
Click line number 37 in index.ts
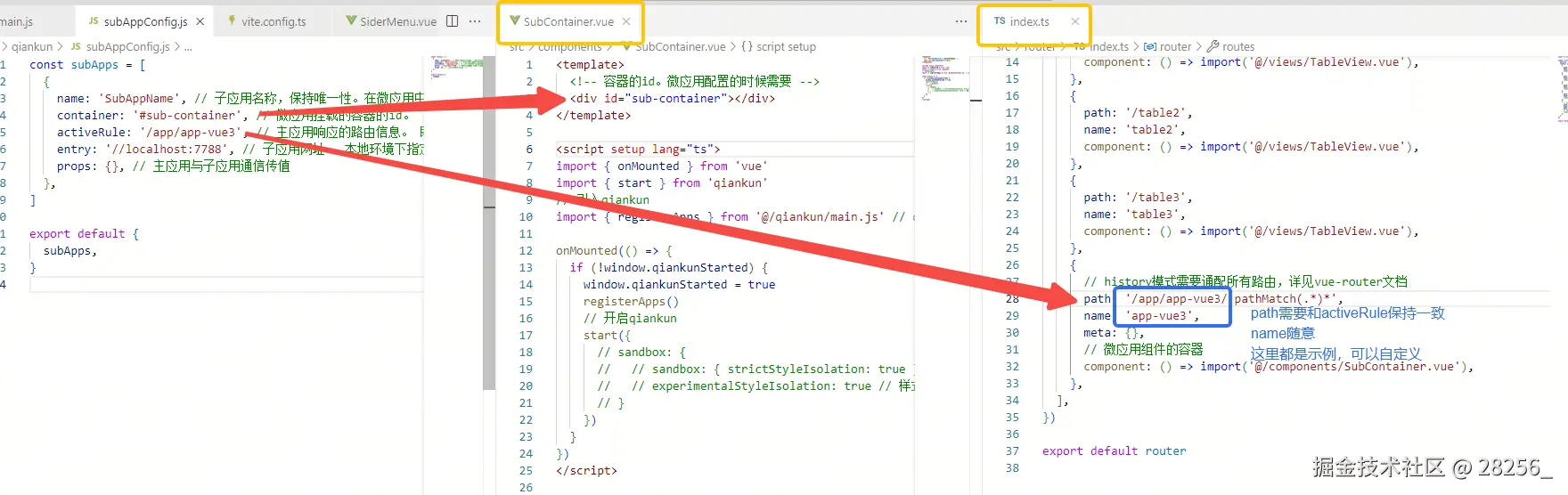click(1012, 451)
